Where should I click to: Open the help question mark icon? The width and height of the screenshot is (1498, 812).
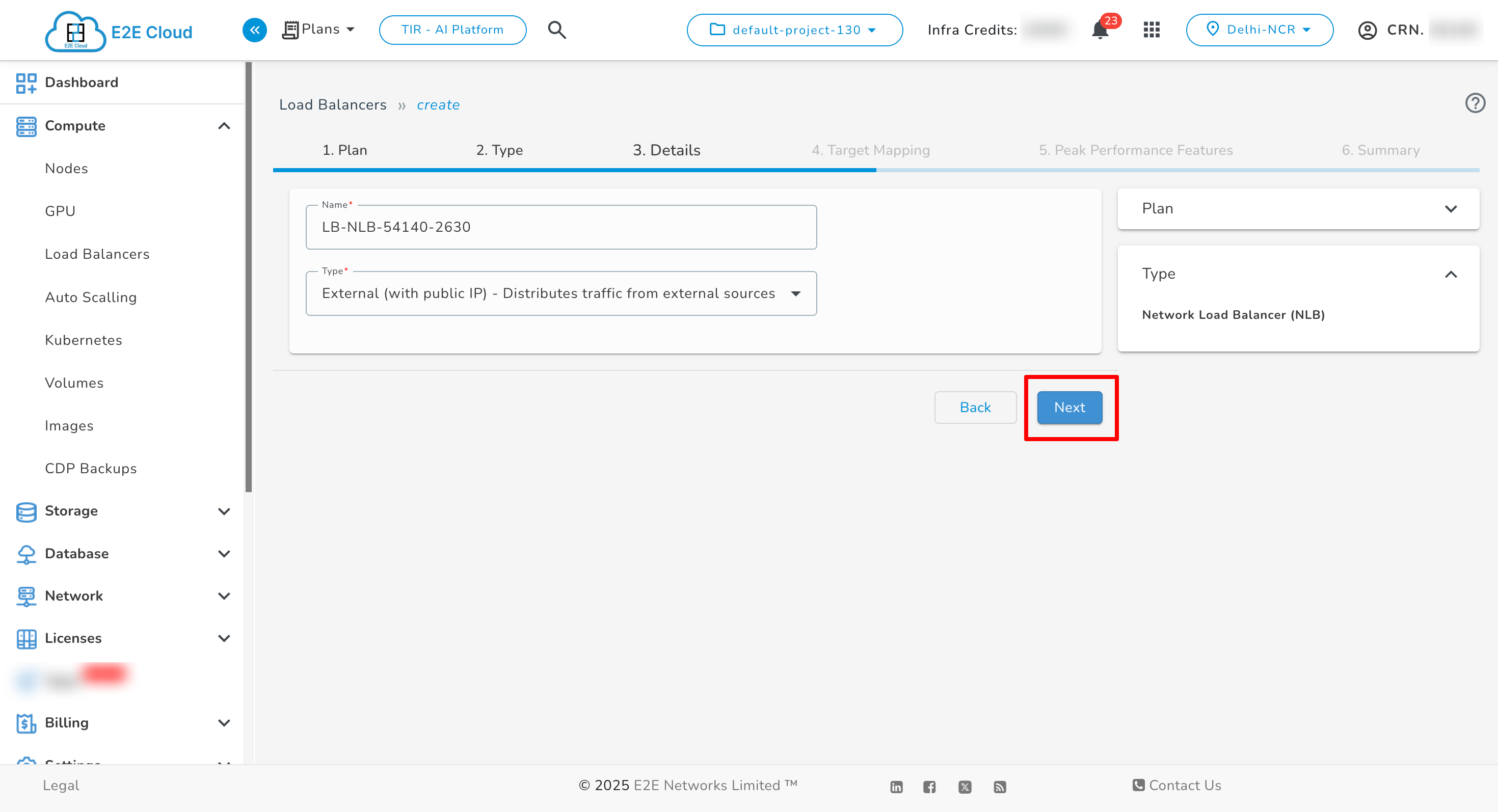pyautogui.click(x=1475, y=103)
